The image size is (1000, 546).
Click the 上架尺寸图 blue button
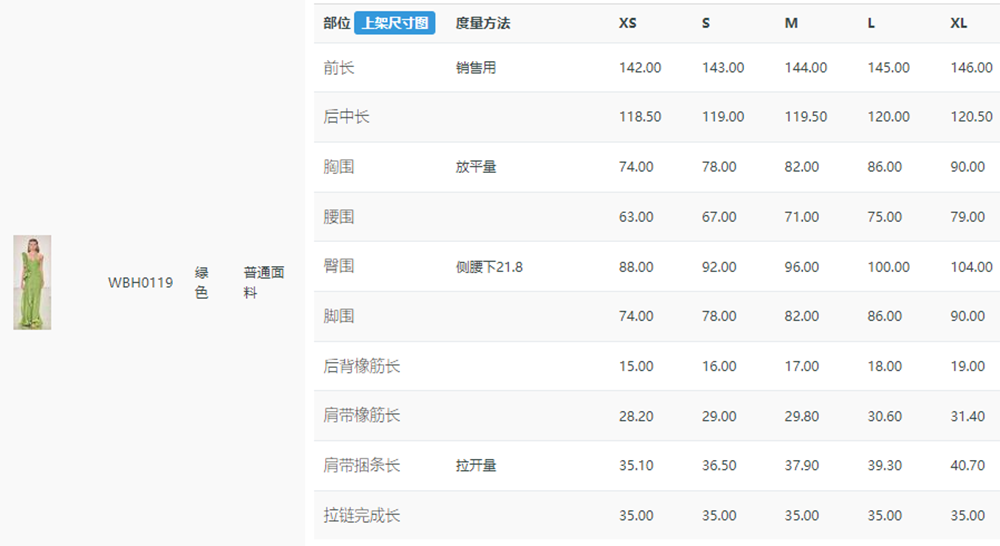394,23
